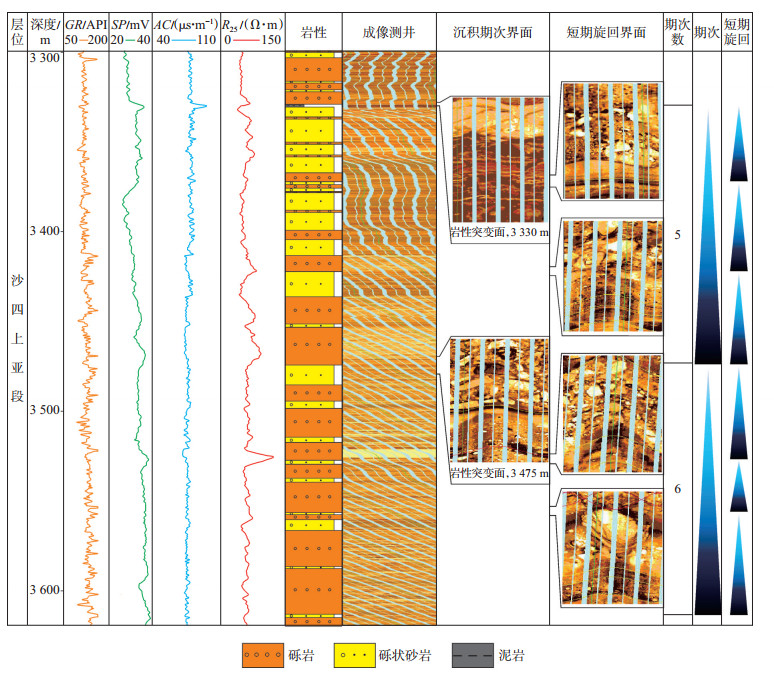The image size is (774, 675).
Task: Click the 岩性突变面, 3 330 m caption
Action: click(x=498, y=233)
